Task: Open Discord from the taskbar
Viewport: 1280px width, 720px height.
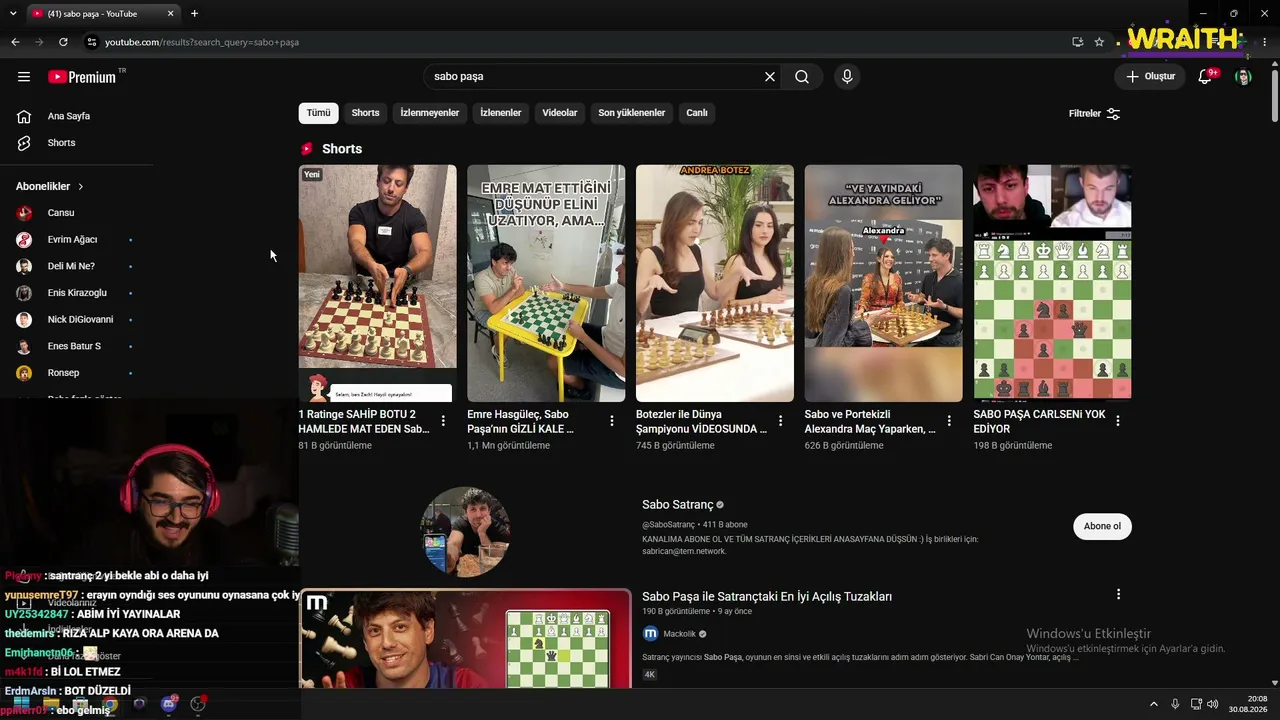Action: click(169, 704)
